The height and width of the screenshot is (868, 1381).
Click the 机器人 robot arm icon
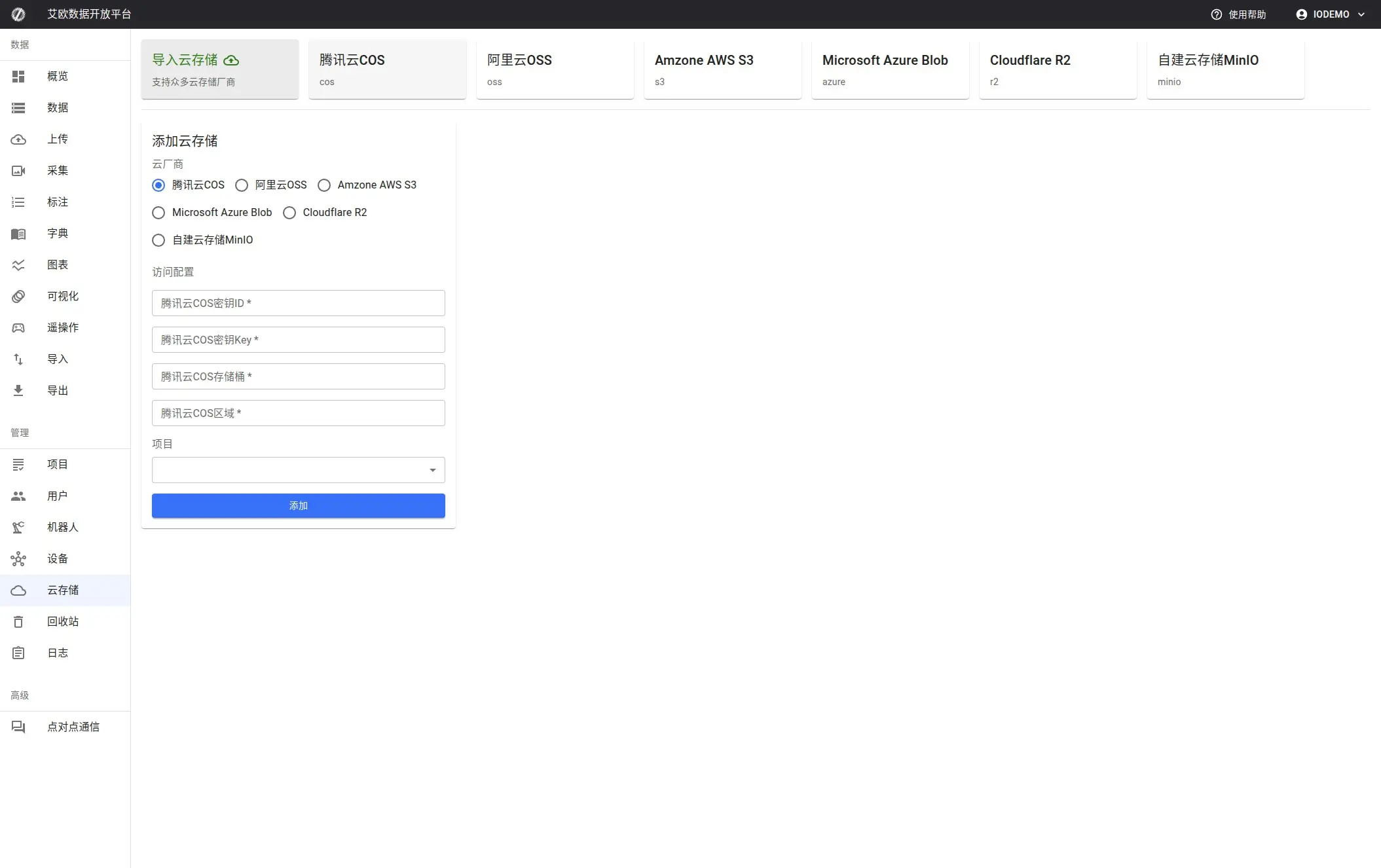coord(18,528)
